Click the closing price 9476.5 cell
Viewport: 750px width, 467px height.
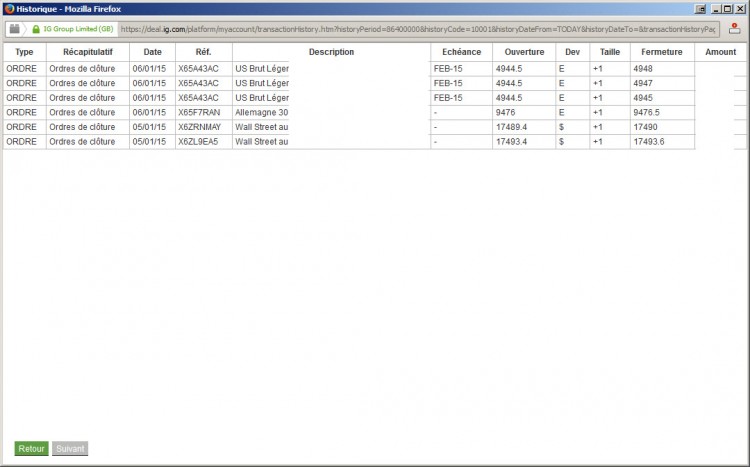coord(662,112)
